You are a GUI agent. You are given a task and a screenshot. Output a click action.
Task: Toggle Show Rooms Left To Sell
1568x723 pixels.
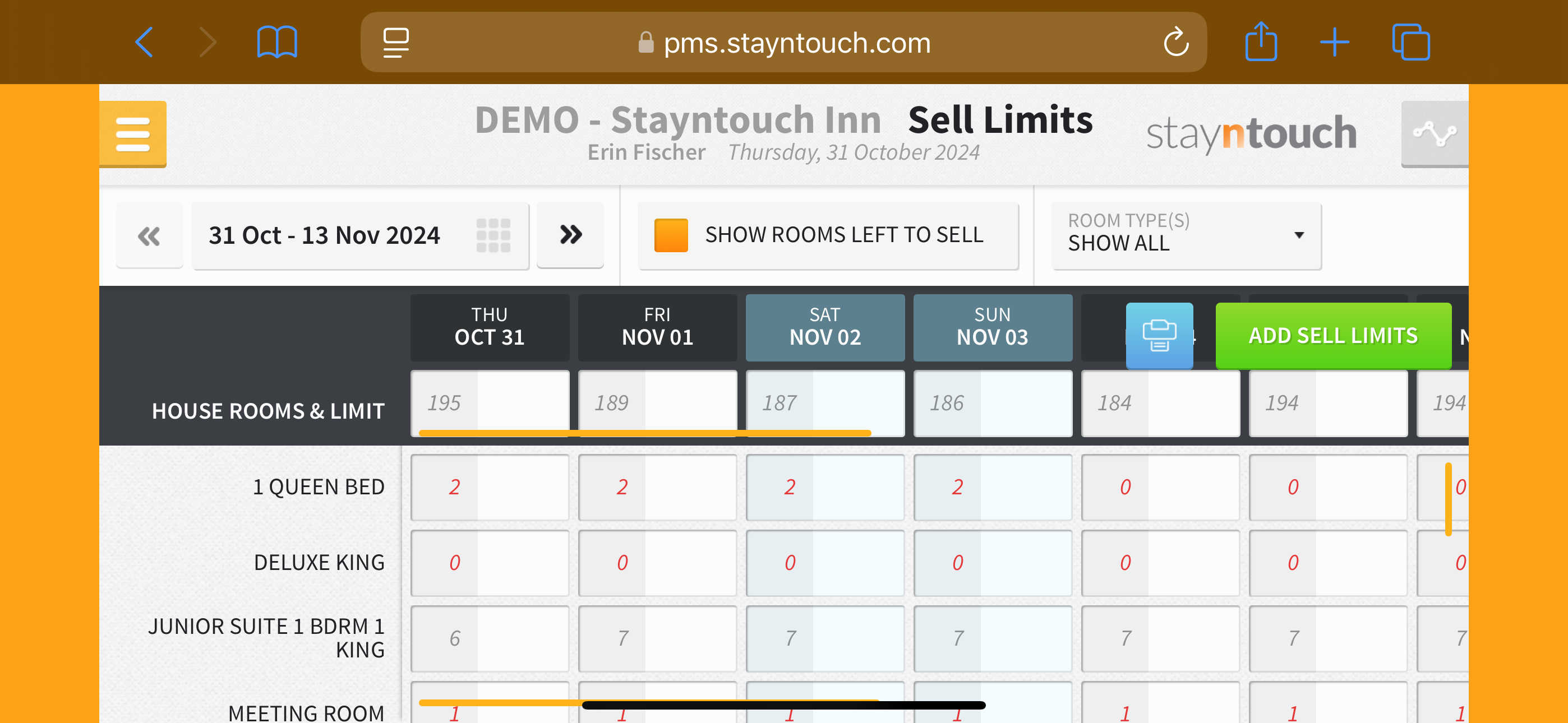point(843,235)
